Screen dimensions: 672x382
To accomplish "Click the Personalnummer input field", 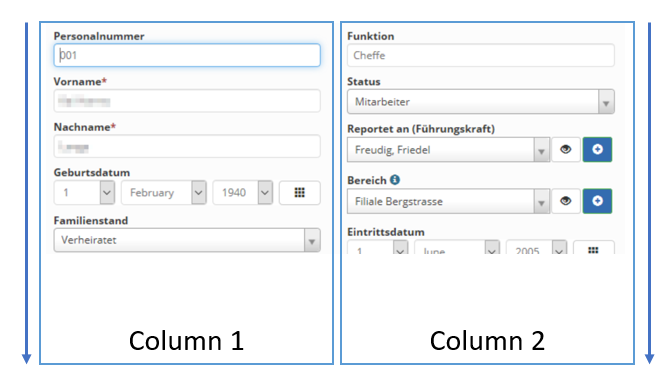I will pyautogui.click(x=187, y=55).
